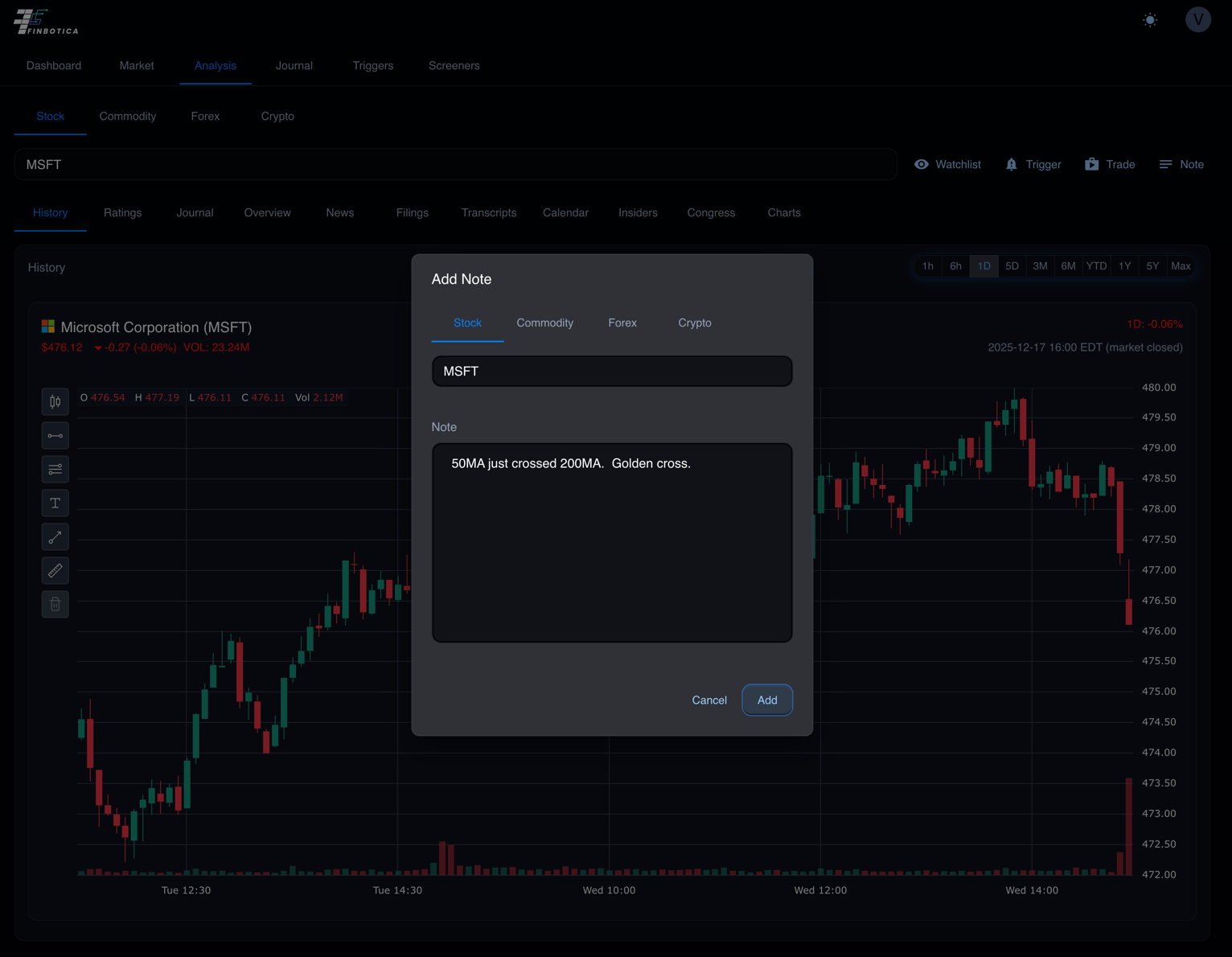Toggle the light/dark theme sun icon
1232x957 pixels.
tap(1150, 20)
